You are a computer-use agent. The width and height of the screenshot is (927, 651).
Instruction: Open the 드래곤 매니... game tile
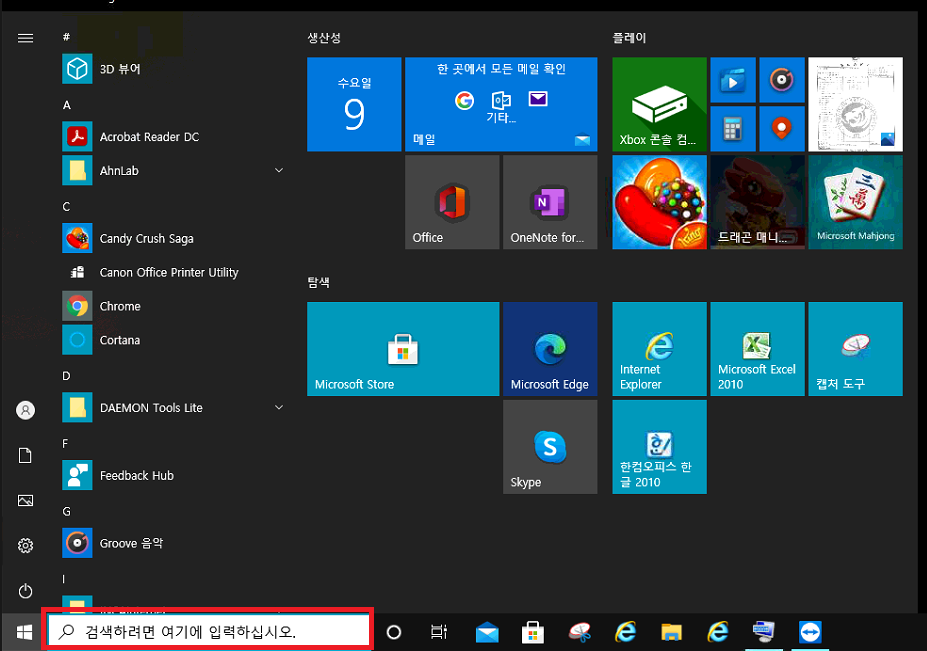coord(757,202)
